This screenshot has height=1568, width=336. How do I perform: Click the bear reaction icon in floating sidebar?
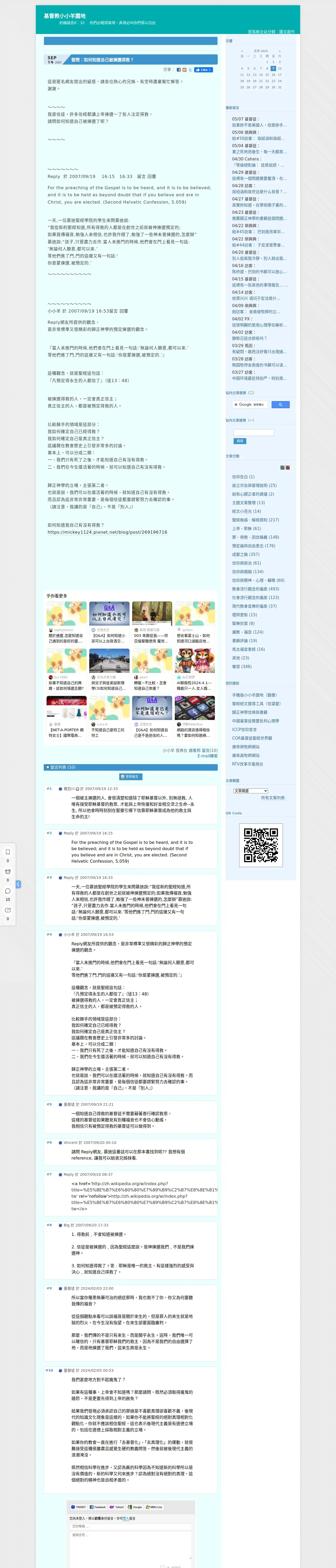point(8,871)
